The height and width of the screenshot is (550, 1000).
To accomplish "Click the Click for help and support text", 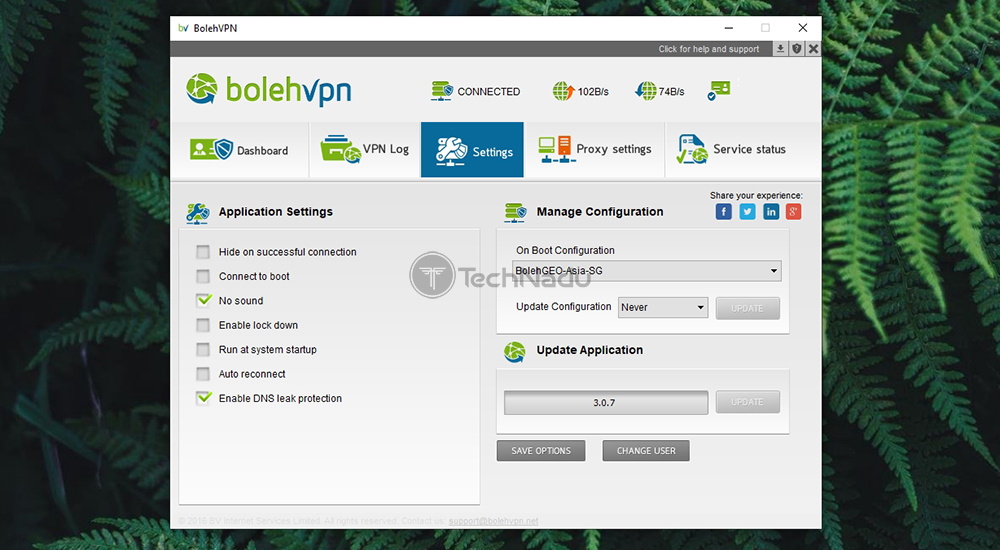I will (x=709, y=49).
